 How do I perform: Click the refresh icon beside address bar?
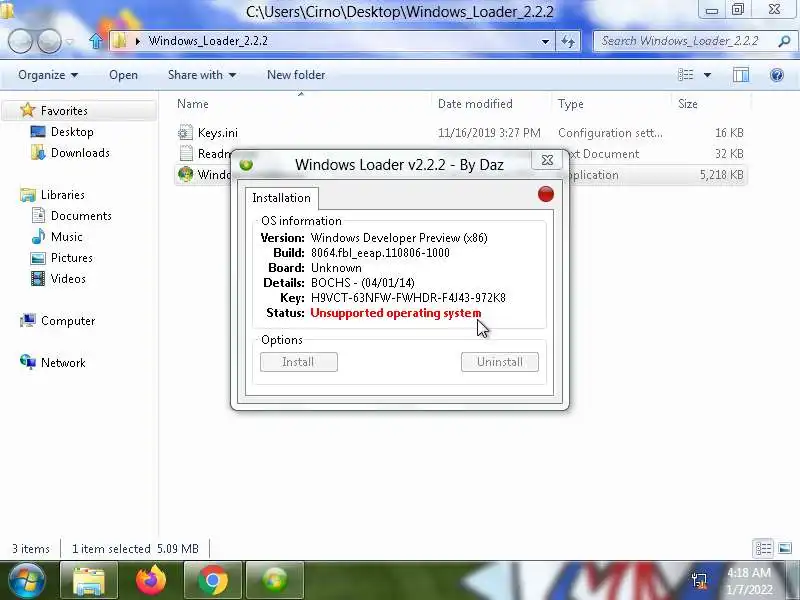(568, 41)
